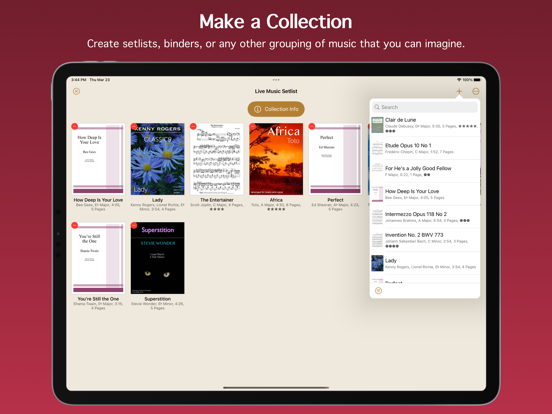Viewport: 552px width, 414px height.
Task: Remove You're Still the One via red badge
Action: pyautogui.click(x=75, y=225)
